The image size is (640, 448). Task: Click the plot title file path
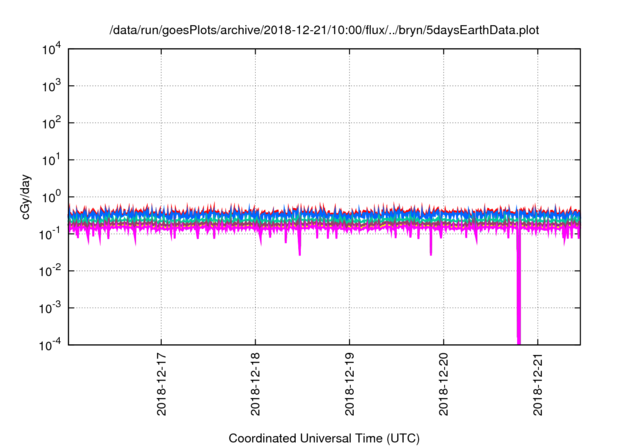[x=324, y=31]
